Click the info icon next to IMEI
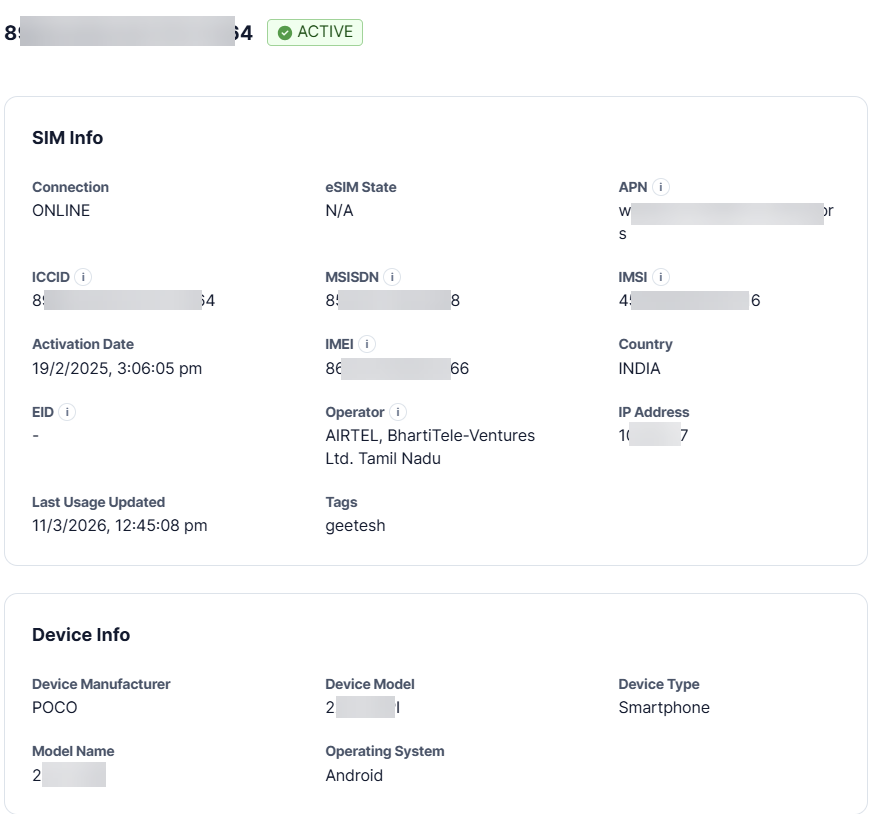 pyautogui.click(x=367, y=344)
